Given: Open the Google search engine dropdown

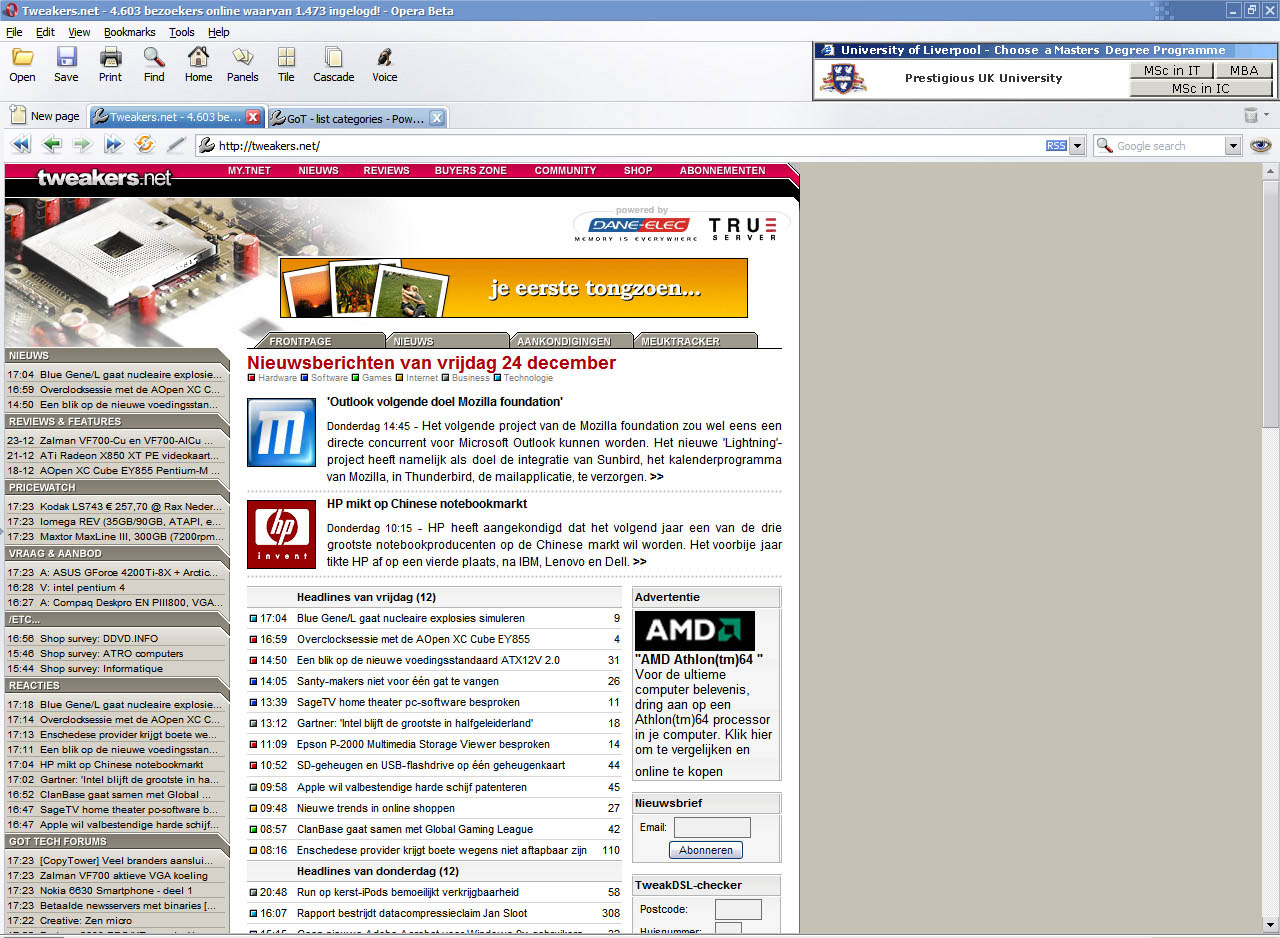Looking at the screenshot, I should 1233,146.
